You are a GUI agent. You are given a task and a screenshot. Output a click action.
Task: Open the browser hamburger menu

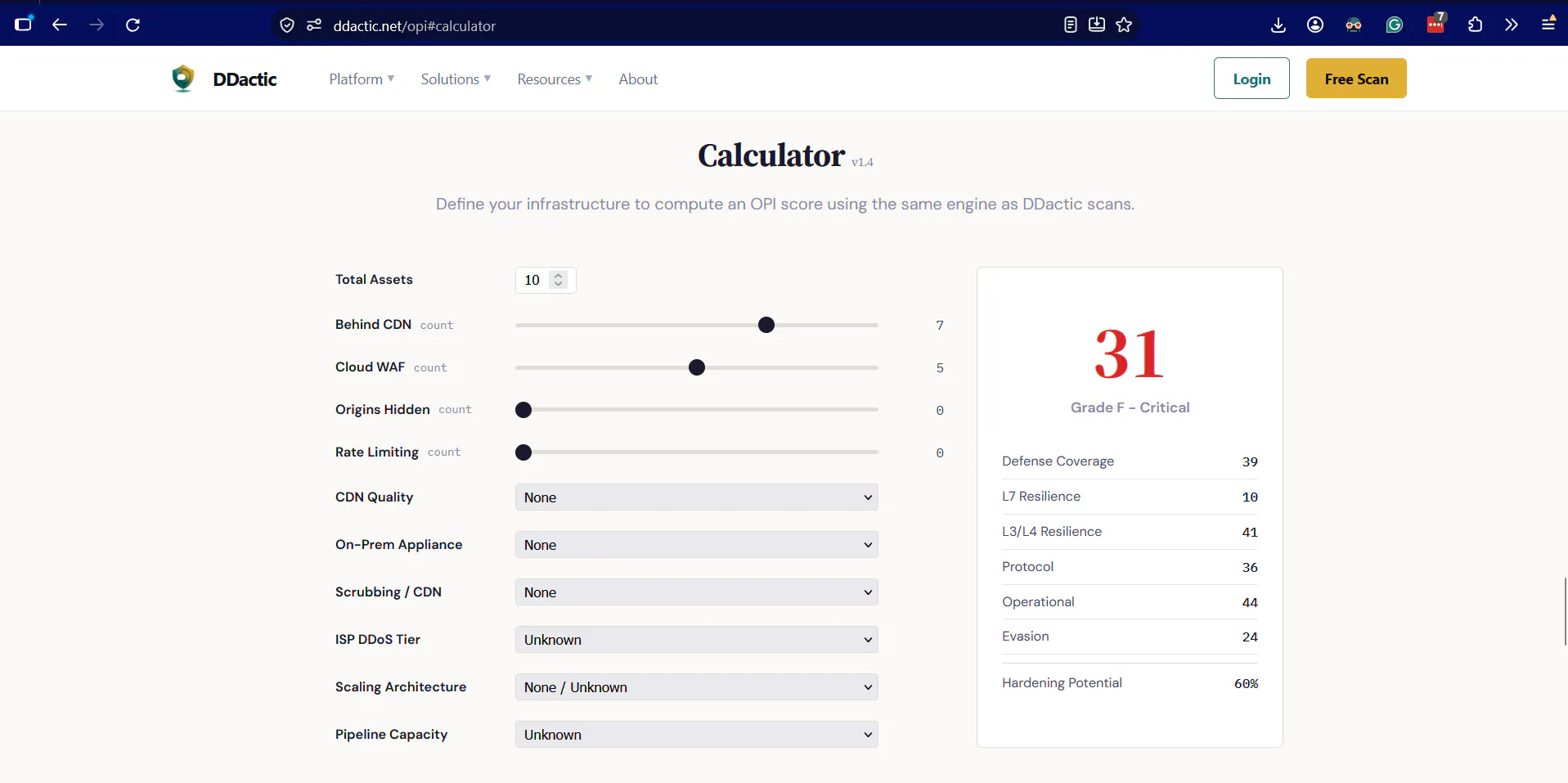click(x=1548, y=23)
